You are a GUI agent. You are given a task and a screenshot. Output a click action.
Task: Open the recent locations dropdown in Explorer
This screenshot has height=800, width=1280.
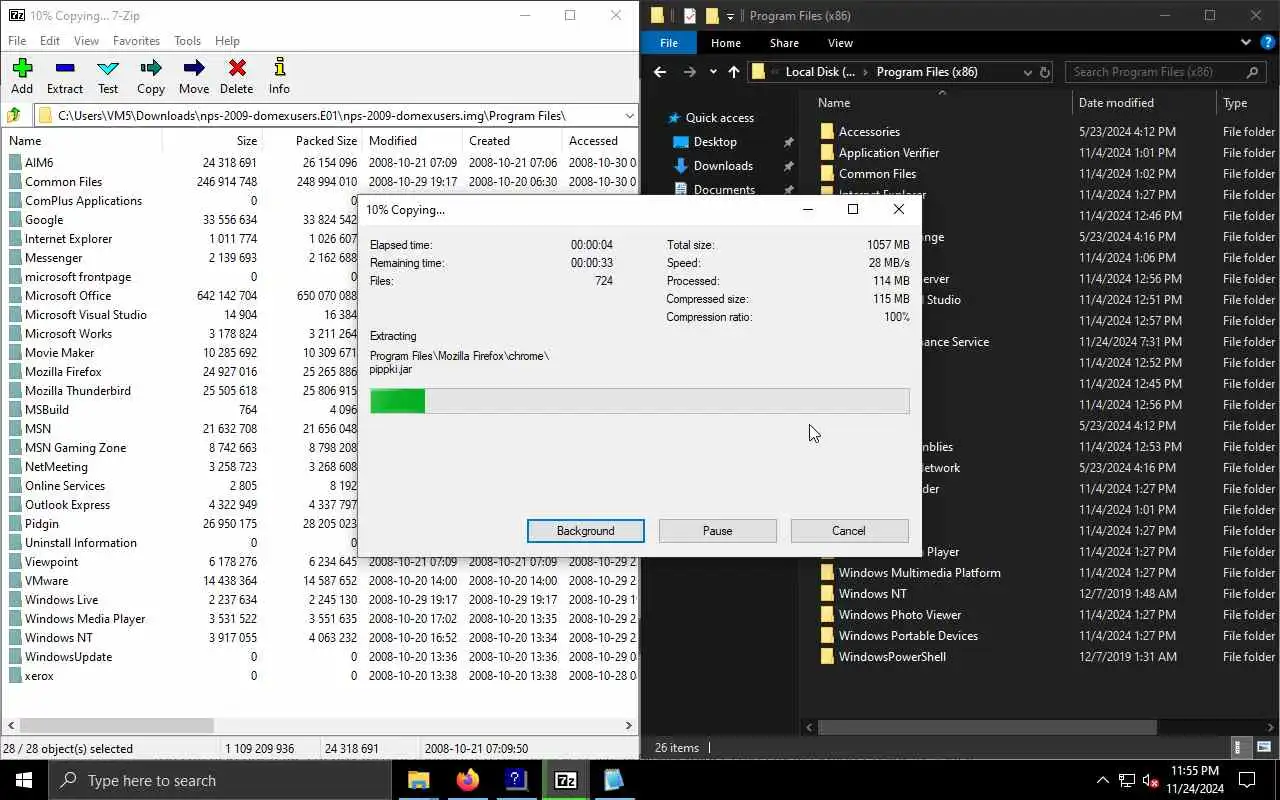[713, 72]
